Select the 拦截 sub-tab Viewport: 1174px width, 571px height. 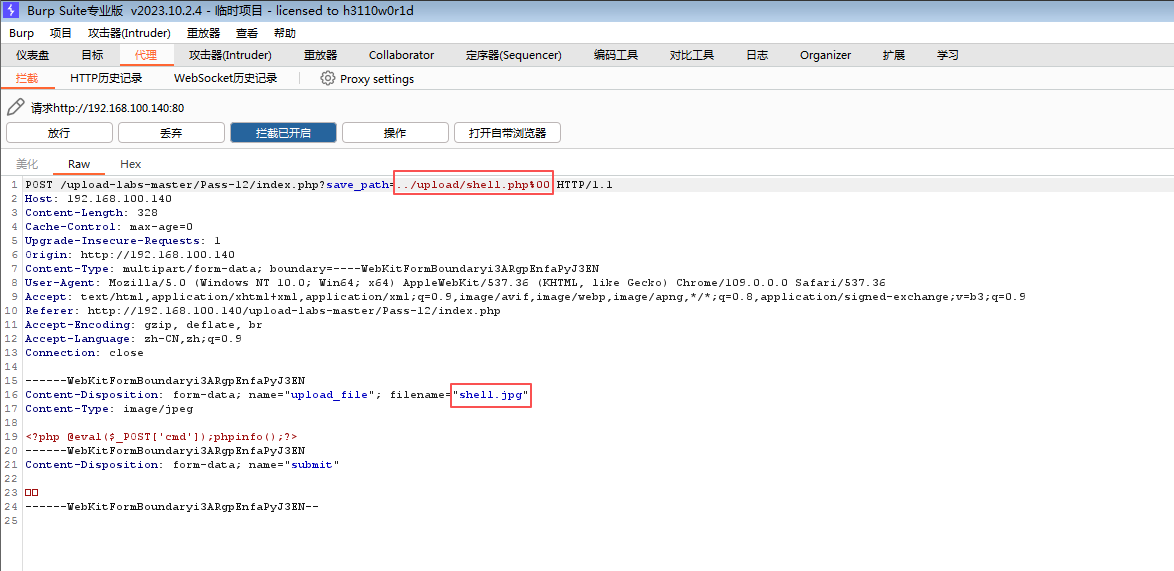[x=27, y=78]
